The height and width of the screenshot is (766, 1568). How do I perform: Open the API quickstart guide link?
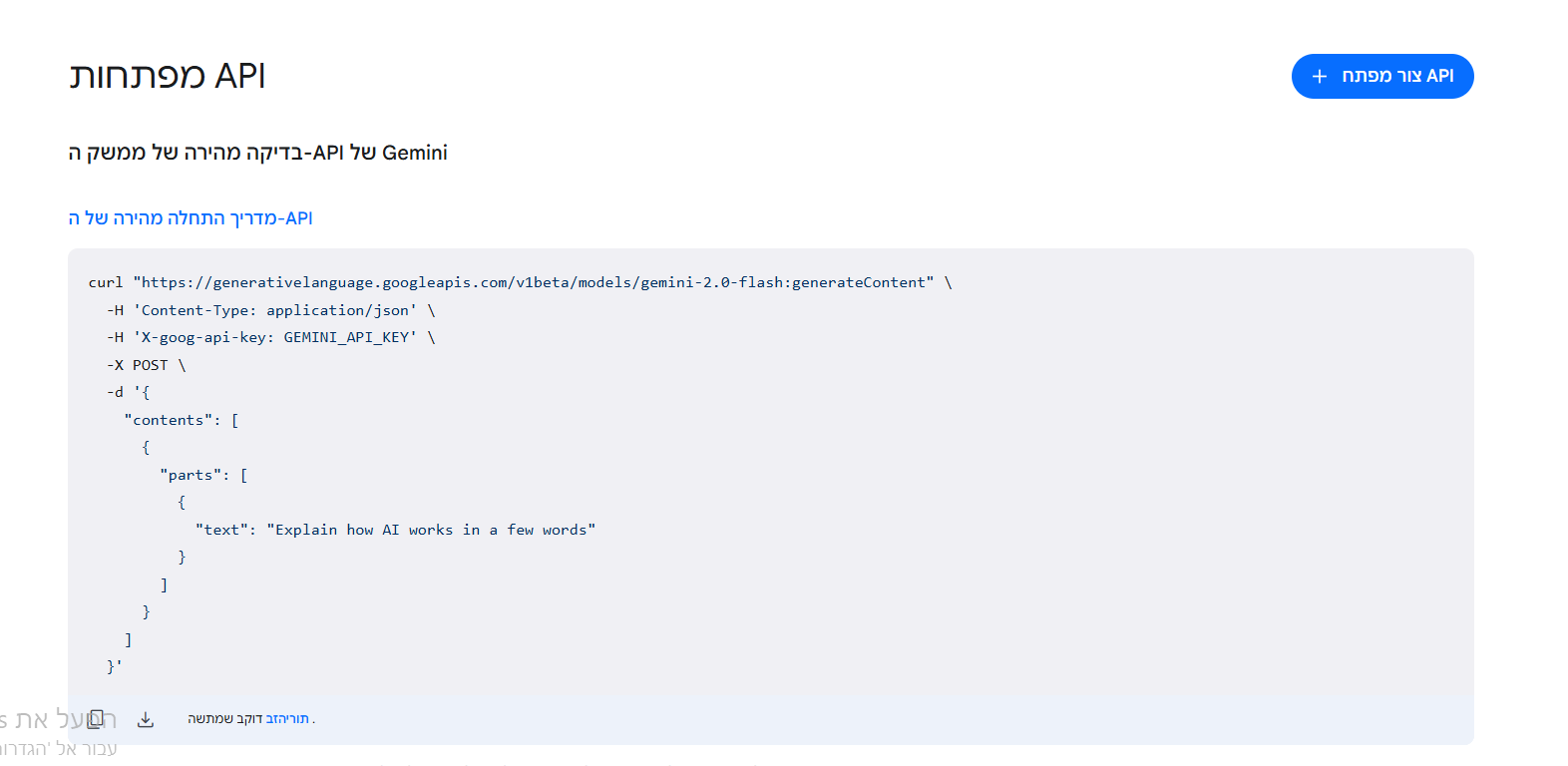coord(191,218)
